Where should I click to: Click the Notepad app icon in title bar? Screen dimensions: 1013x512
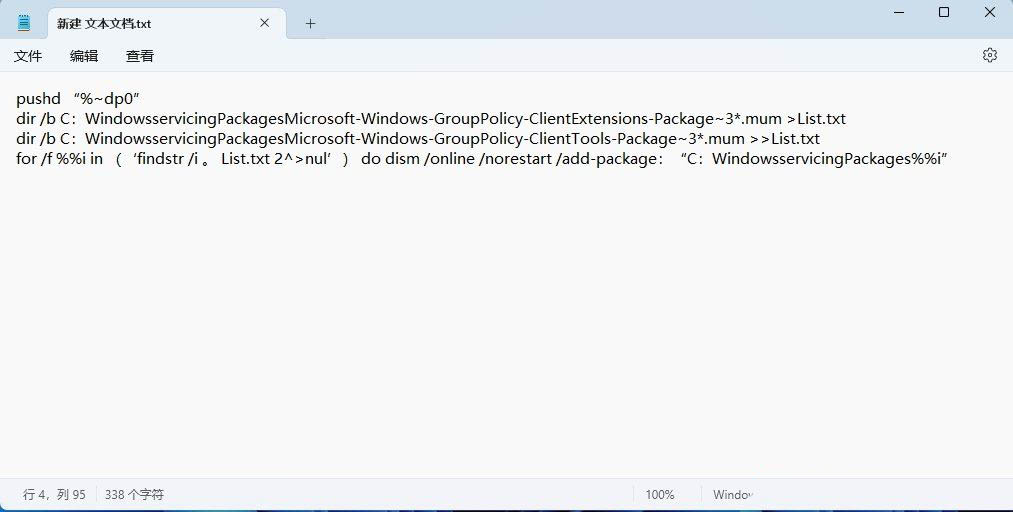[x=24, y=23]
